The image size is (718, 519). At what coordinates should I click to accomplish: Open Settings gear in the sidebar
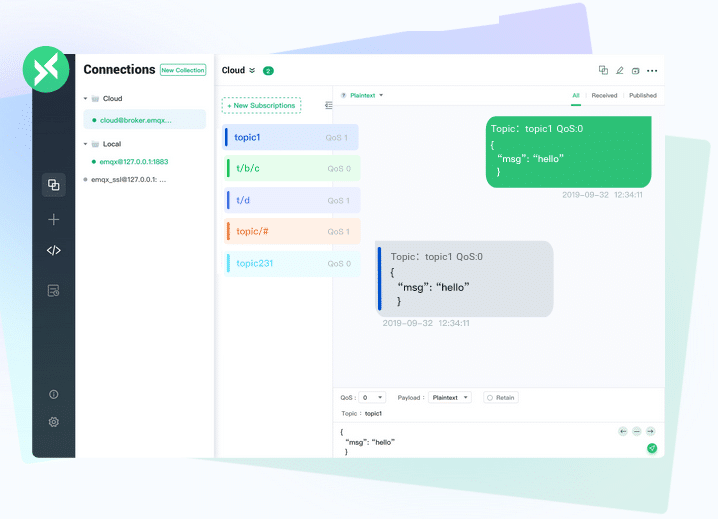pos(54,422)
